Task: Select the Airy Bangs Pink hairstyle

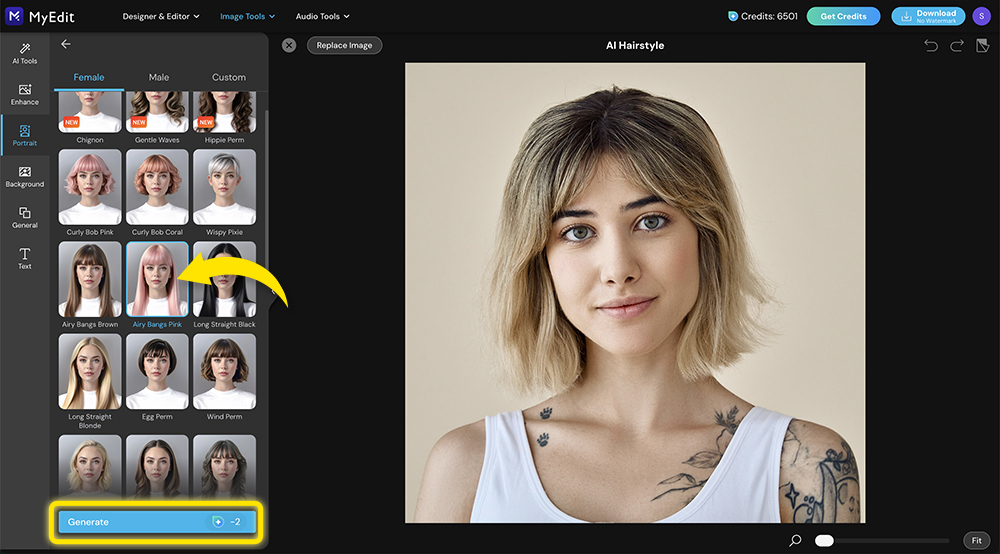Action: [157, 279]
